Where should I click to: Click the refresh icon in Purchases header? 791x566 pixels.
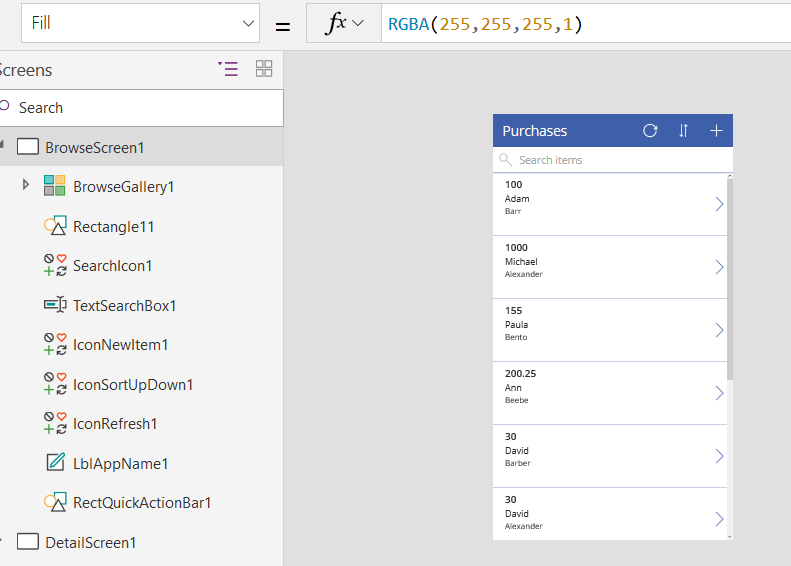click(x=650, y=131)
